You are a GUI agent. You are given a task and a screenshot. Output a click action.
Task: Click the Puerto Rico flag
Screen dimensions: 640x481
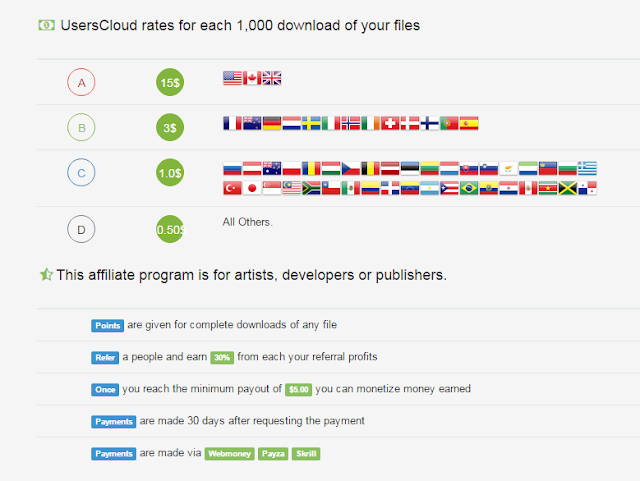(x=449, y=188)
